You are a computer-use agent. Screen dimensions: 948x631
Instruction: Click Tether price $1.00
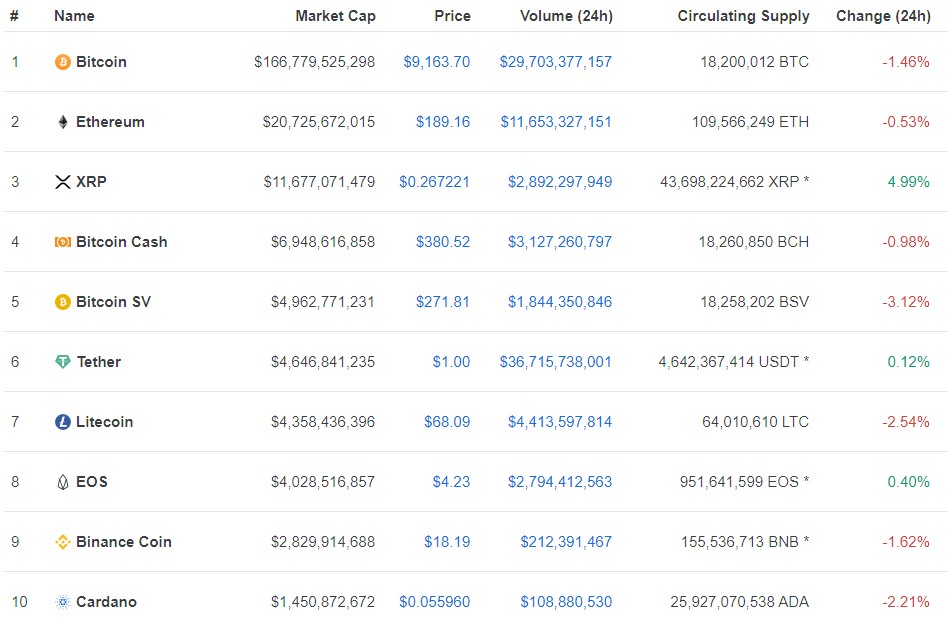[x=451, y=361]
